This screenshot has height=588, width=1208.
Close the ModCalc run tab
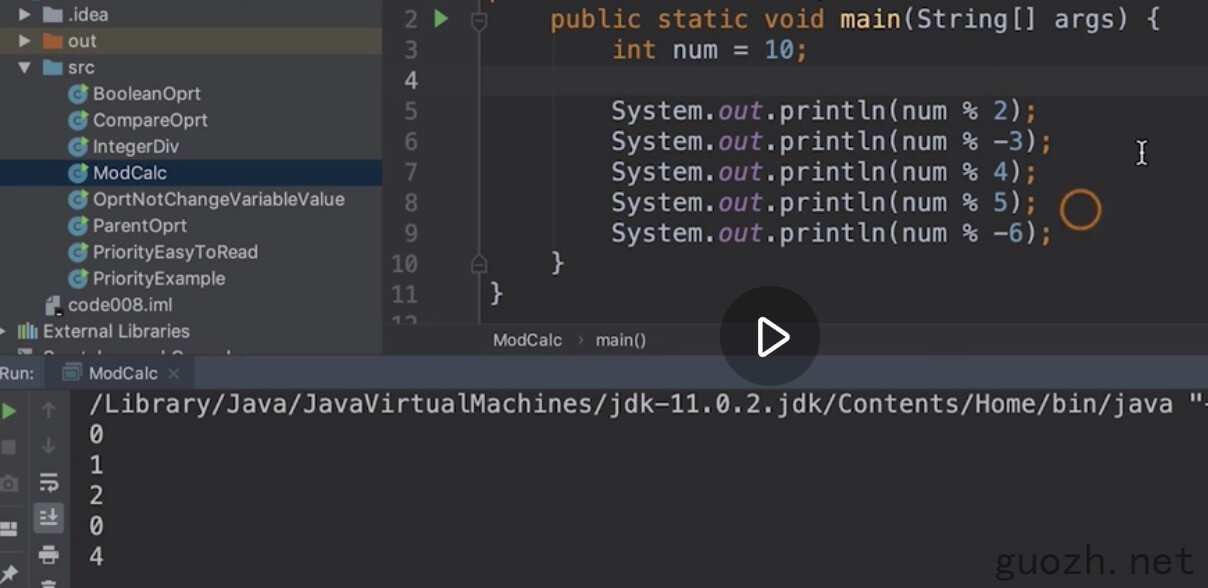(x=174, y=373)
